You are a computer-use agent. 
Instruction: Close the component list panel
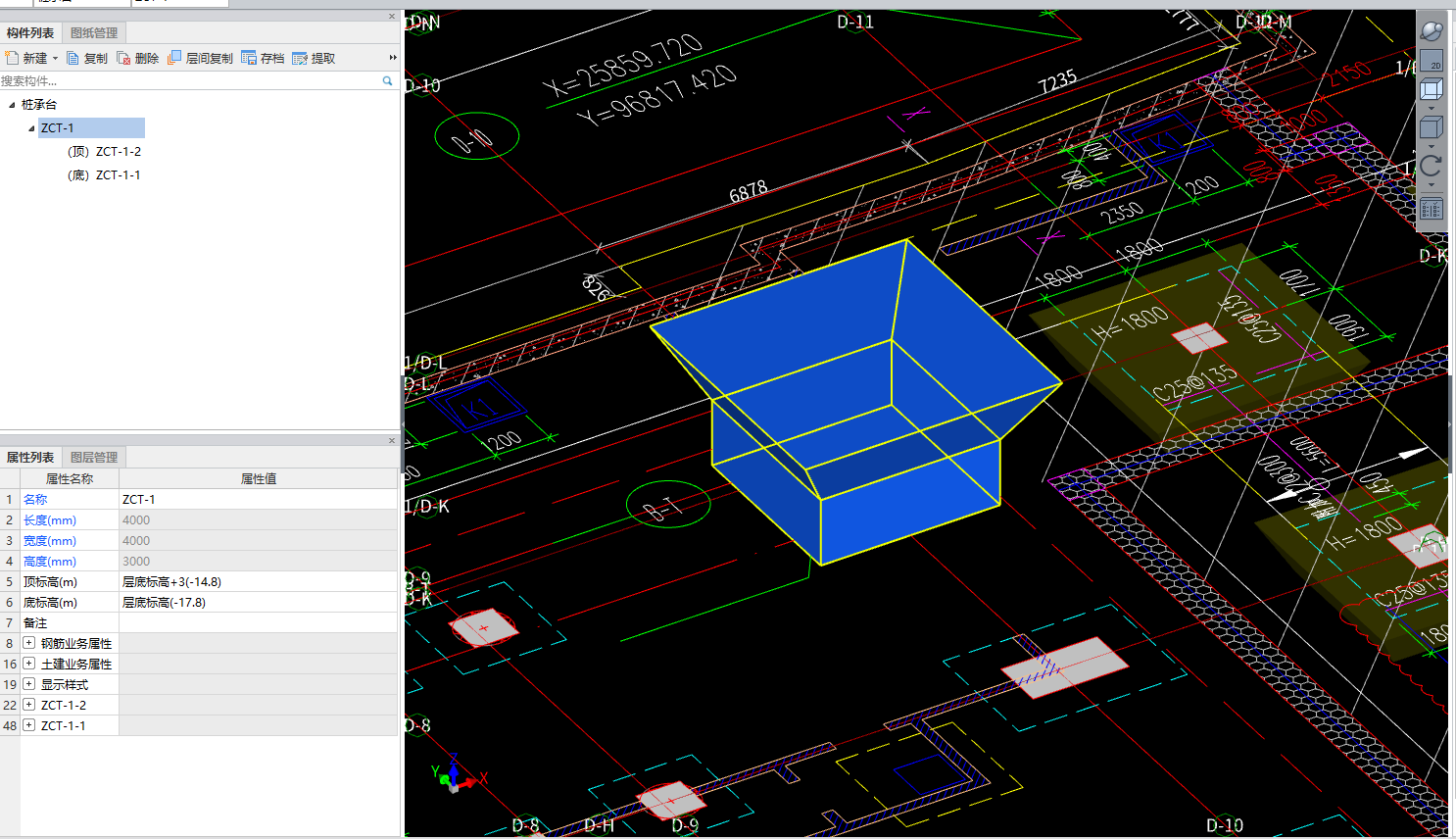[x=392, y=17]
